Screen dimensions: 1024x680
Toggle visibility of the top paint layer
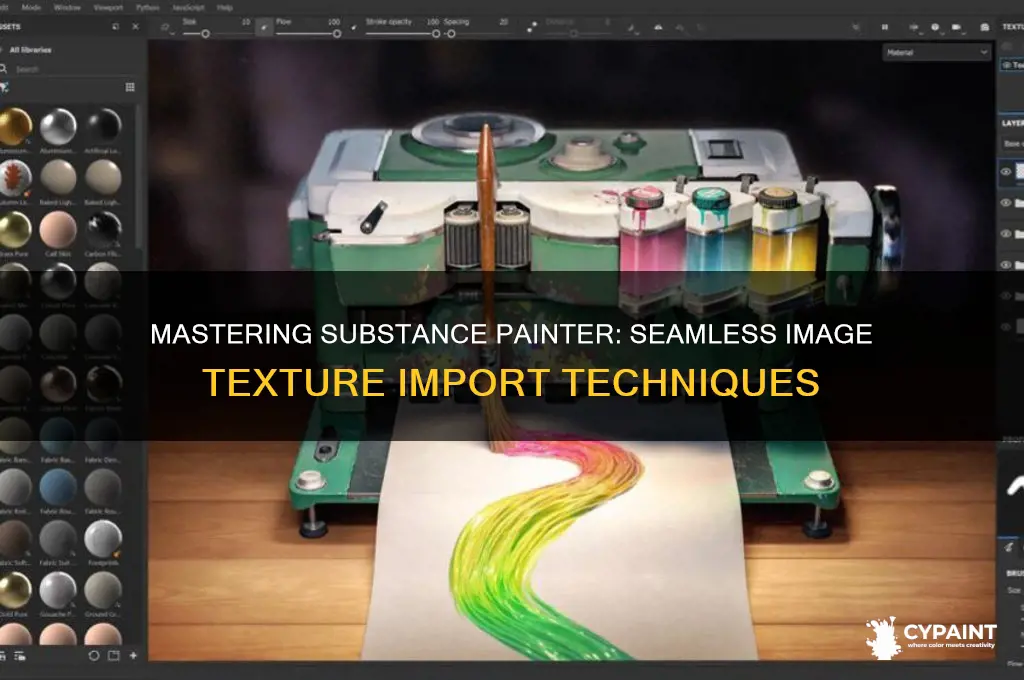coord(1006,172)
